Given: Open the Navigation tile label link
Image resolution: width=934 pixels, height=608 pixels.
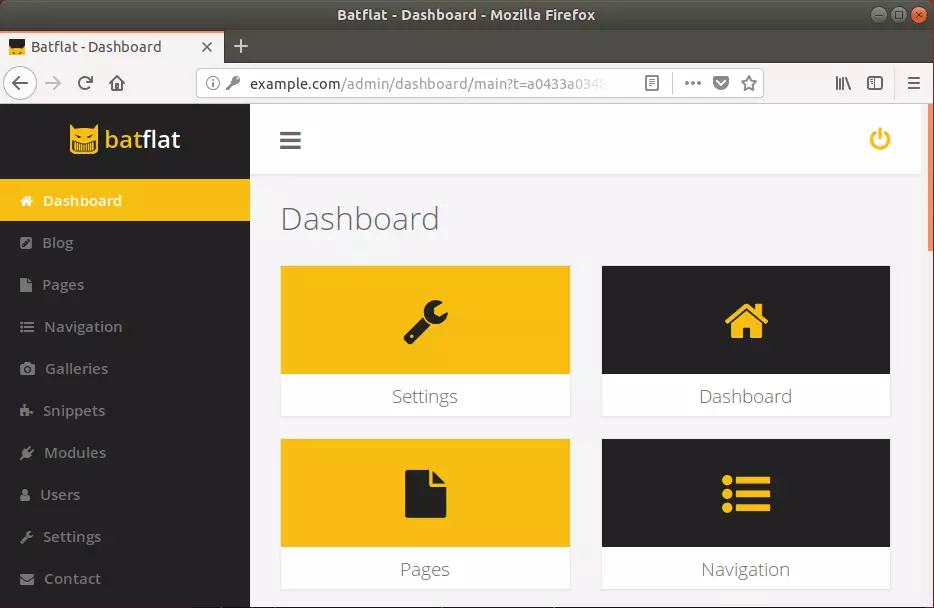Looking at the screenshot, I should point(745,569).
